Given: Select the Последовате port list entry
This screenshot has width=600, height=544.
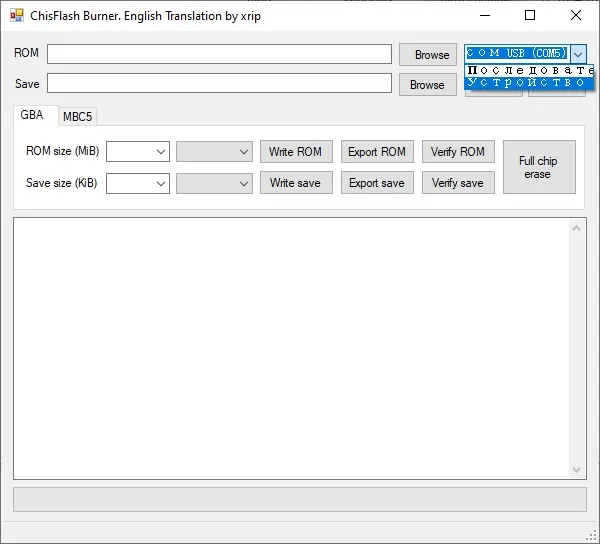Looking at the screenshot, I should (x=529, y=70).
